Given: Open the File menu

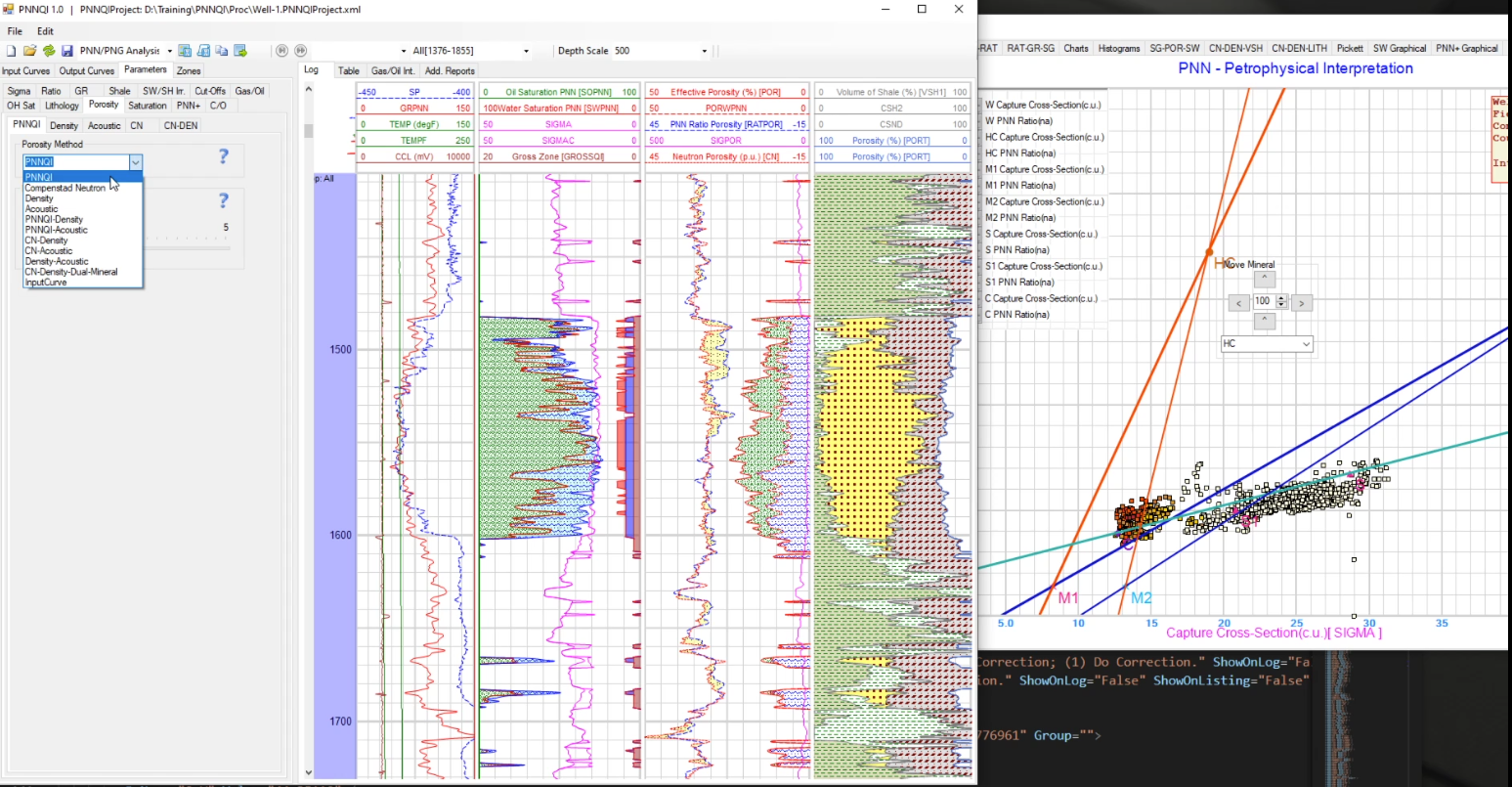Looking at the screenshot, I should (15, 31).
